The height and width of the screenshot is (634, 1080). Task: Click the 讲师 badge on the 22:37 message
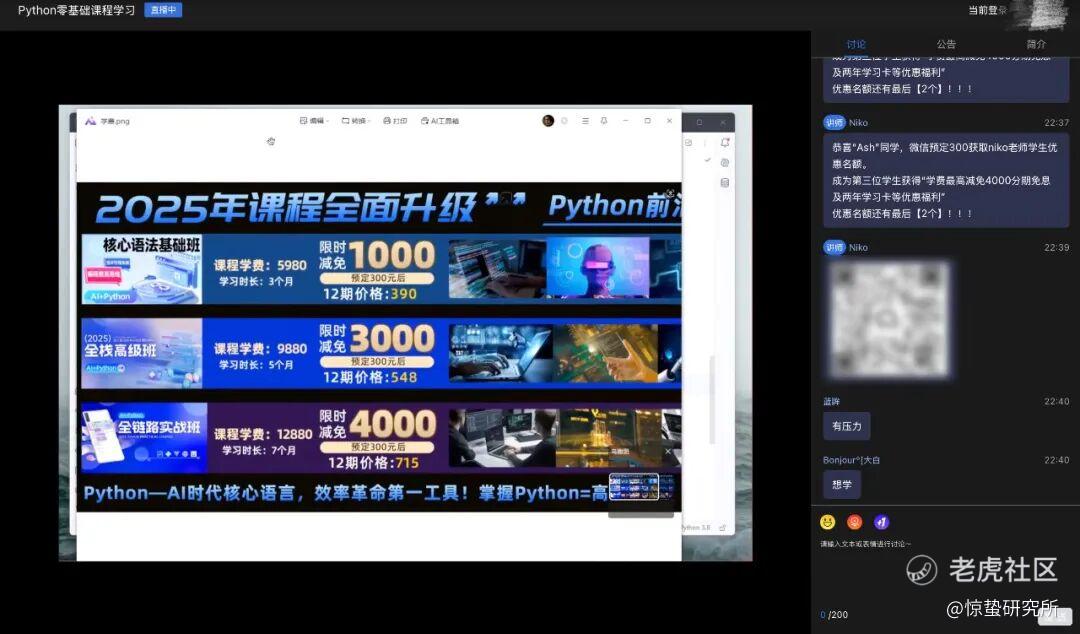(x=834, y=123)
